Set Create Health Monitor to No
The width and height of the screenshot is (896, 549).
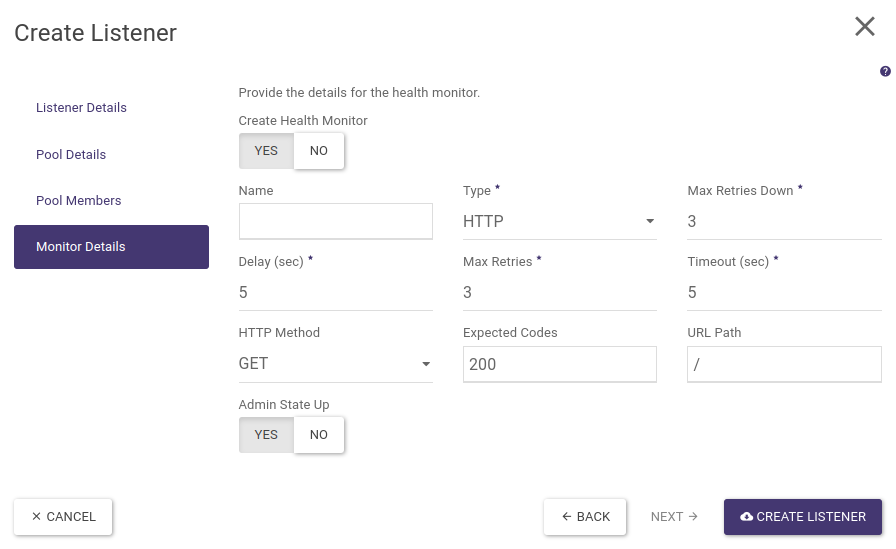319,151
